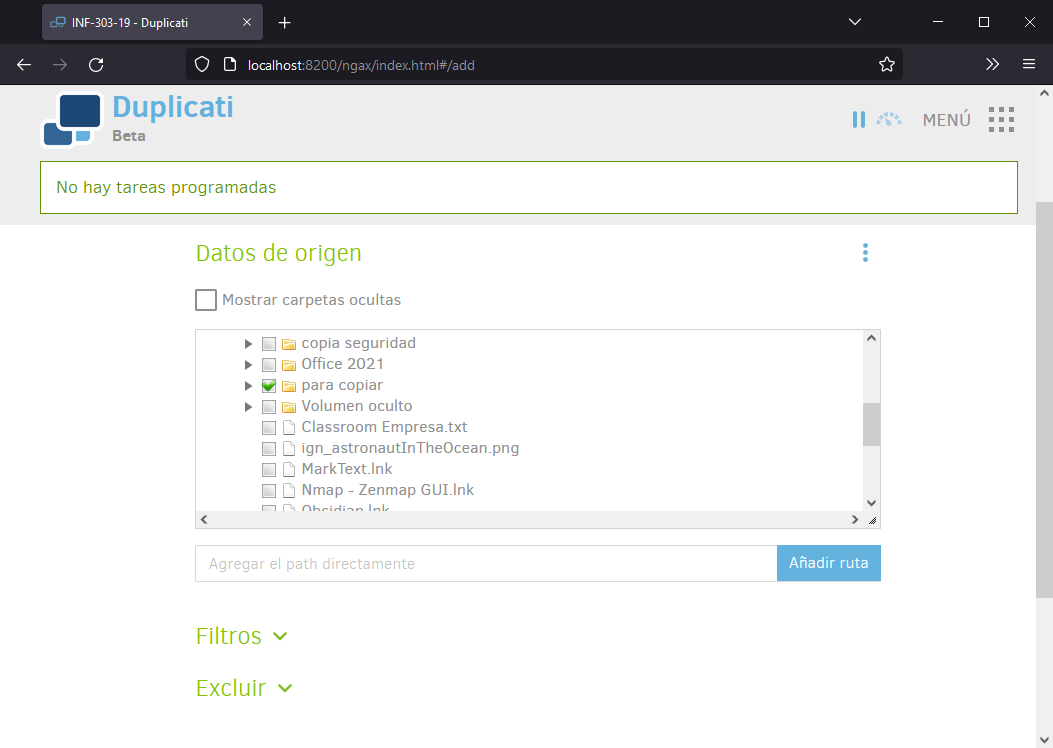Click the Duplicati logo icon
Screen dimensions: 1053x748
click(71, 119)
